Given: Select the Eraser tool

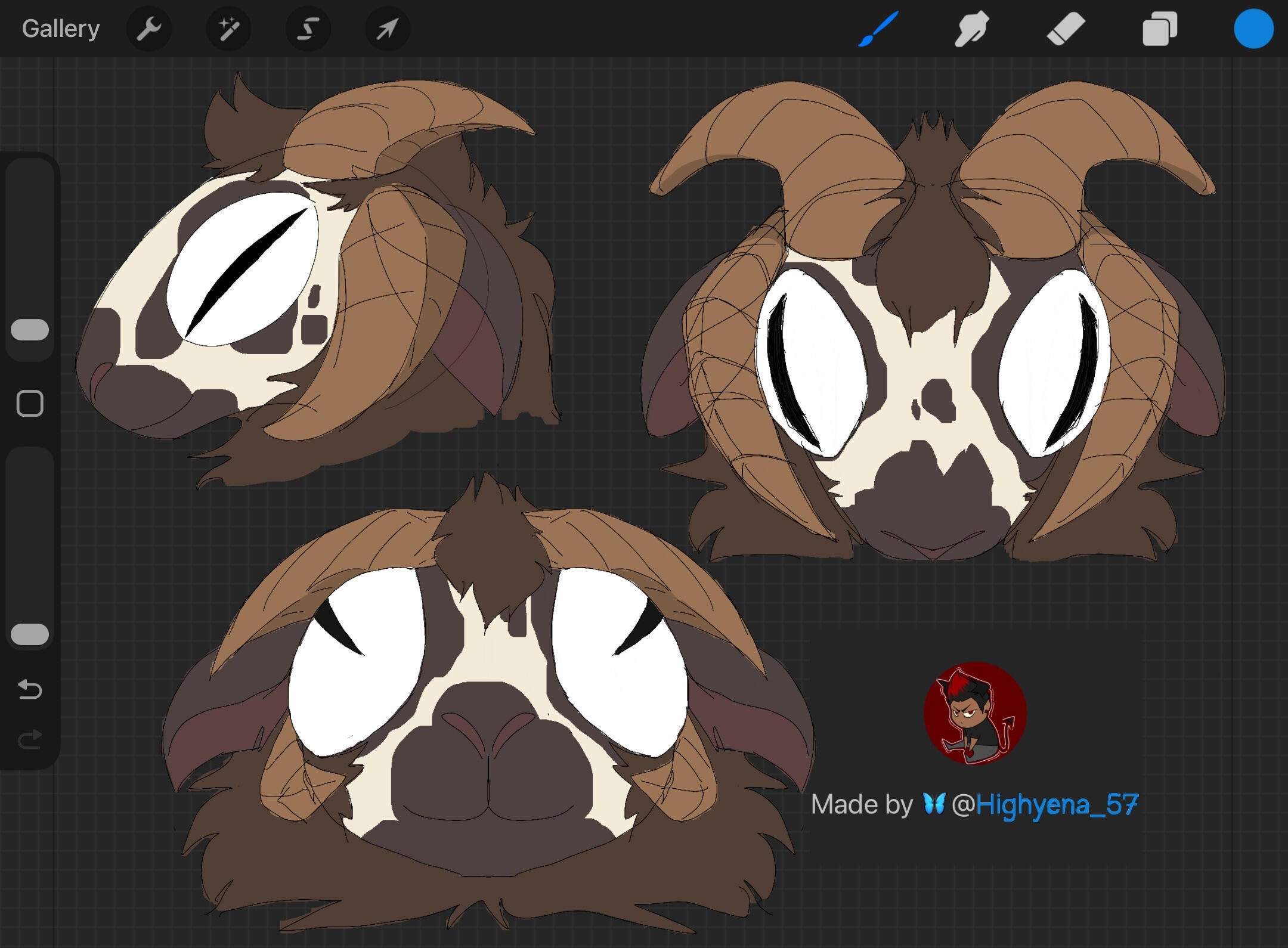Looking at the screenshot, I should click(x=1066, y=29).
